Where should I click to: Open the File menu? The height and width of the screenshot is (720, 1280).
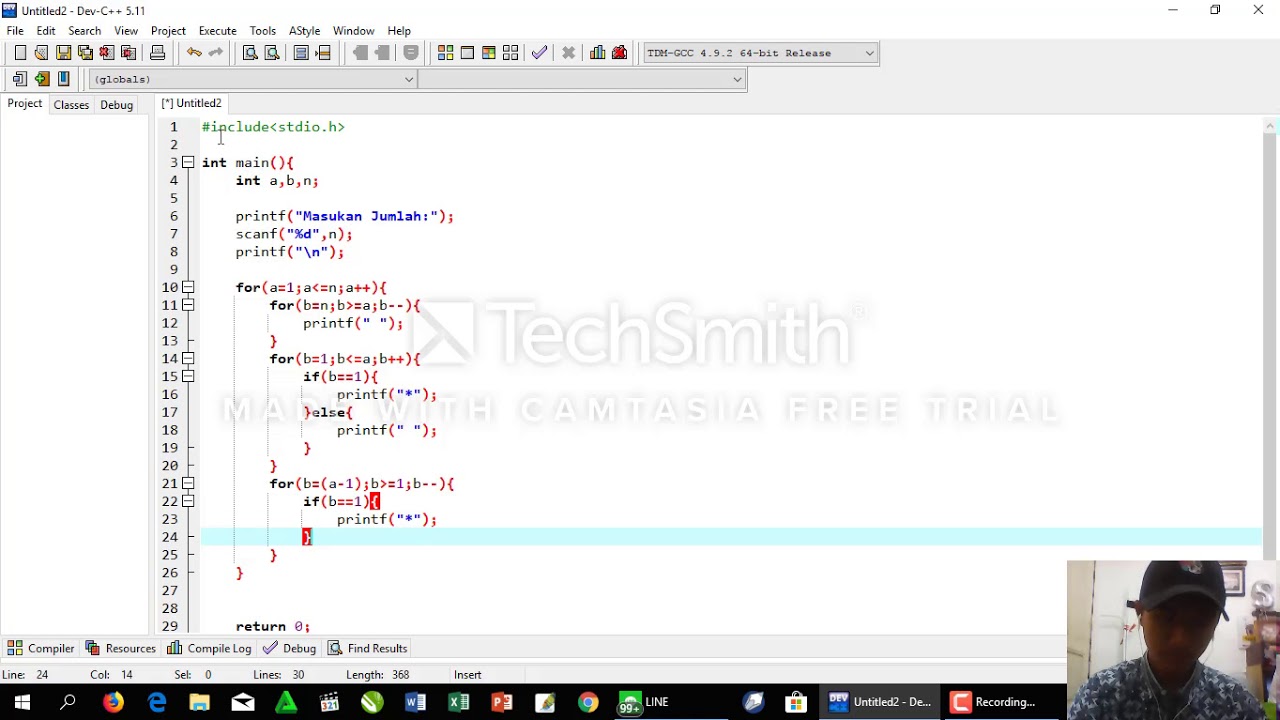click(x=15, y=30)
